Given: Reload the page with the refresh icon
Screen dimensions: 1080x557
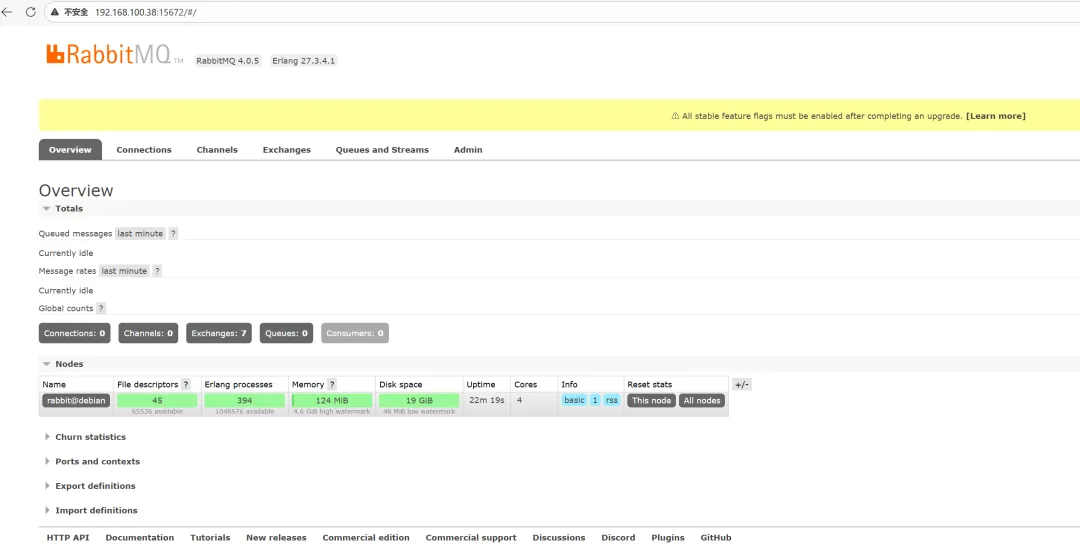Looking at the screenshot, I should click(30, 12).
